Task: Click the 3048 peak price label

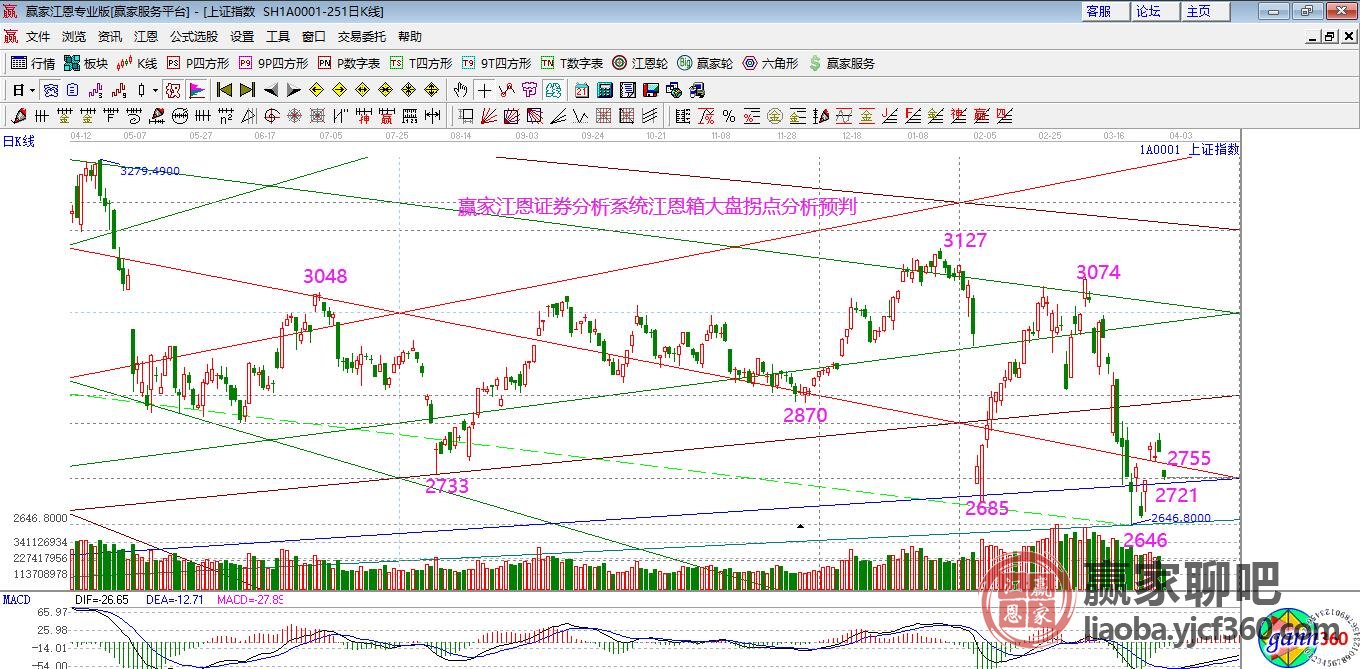Action: point(325,276)
